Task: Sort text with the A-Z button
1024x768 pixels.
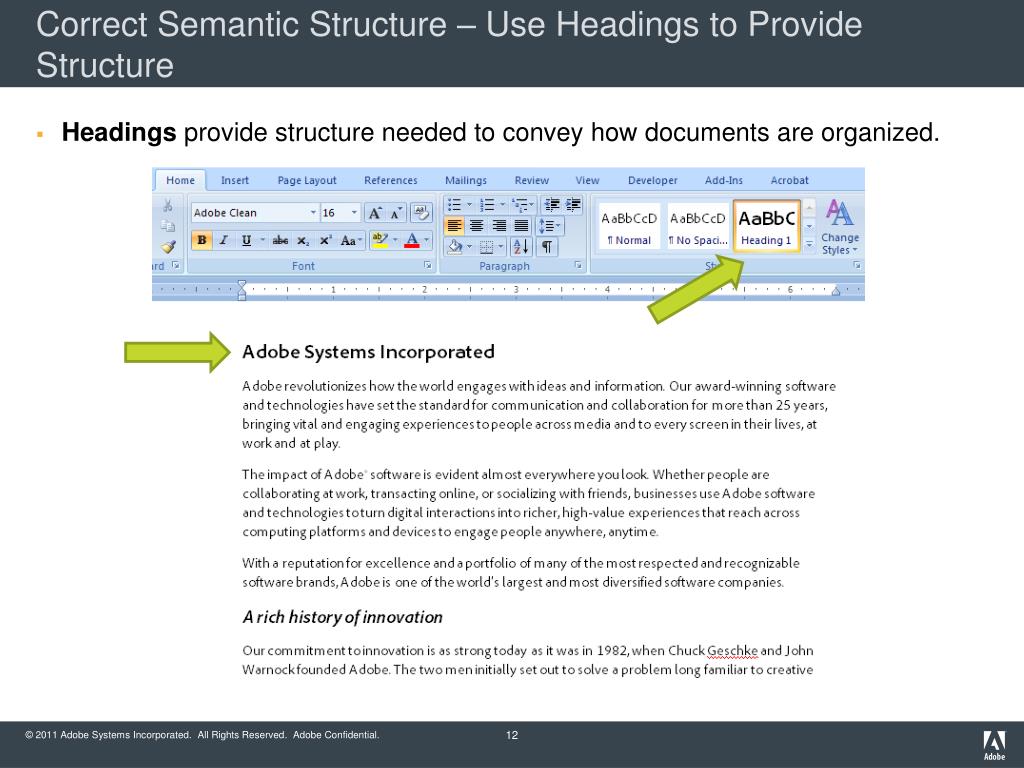Action: (x=521, y=247)
